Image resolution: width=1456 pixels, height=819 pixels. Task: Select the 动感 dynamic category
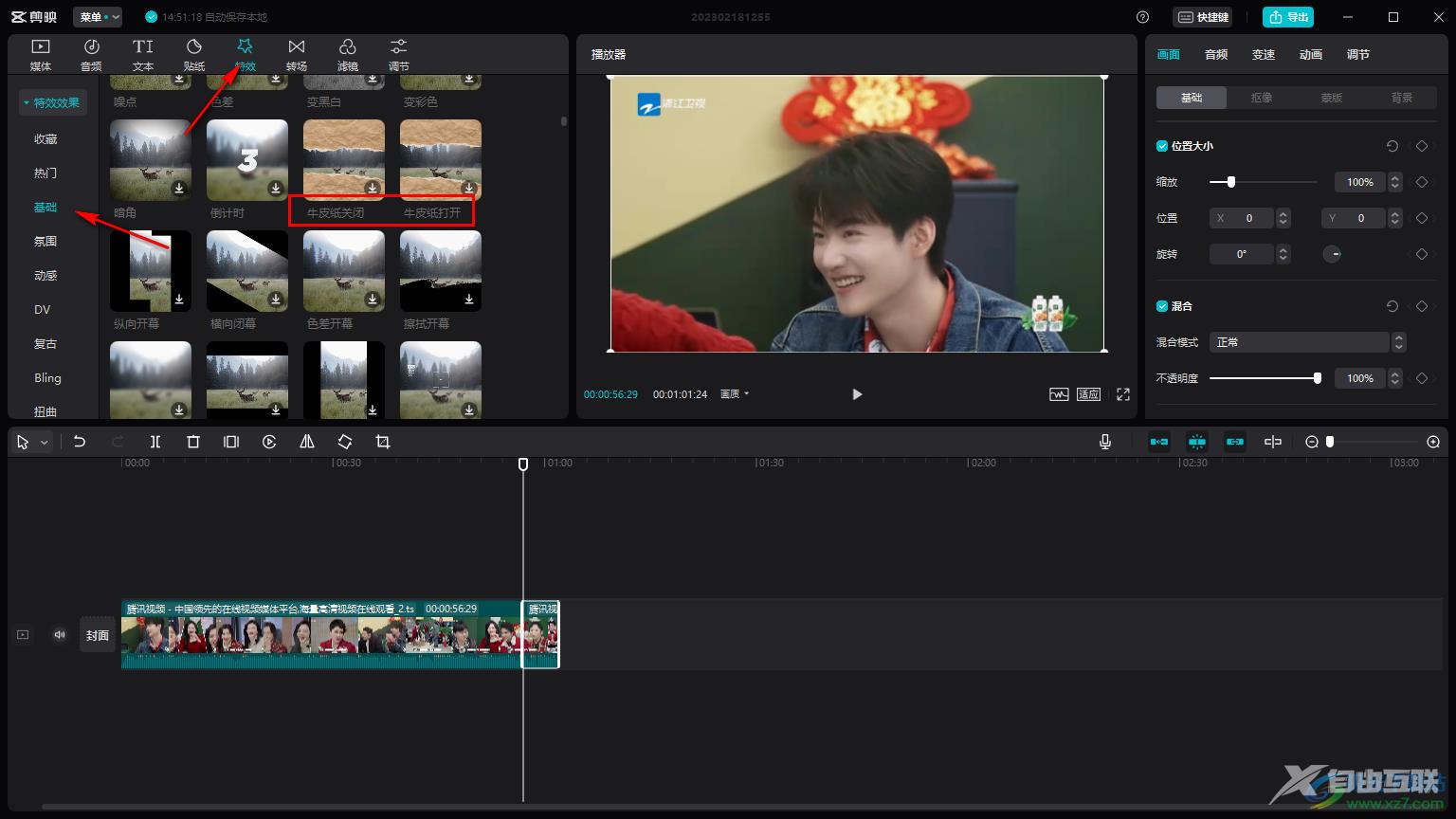click(x=45, y=275)
